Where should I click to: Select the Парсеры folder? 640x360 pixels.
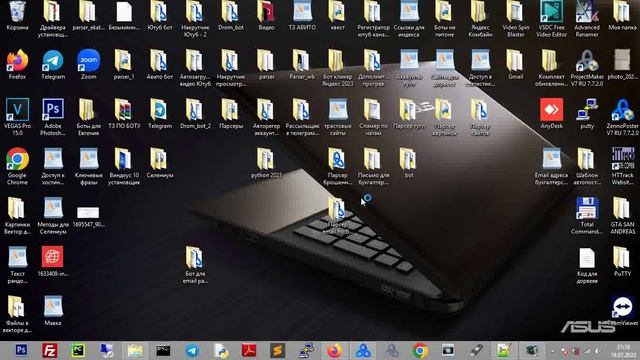(231, 110)
